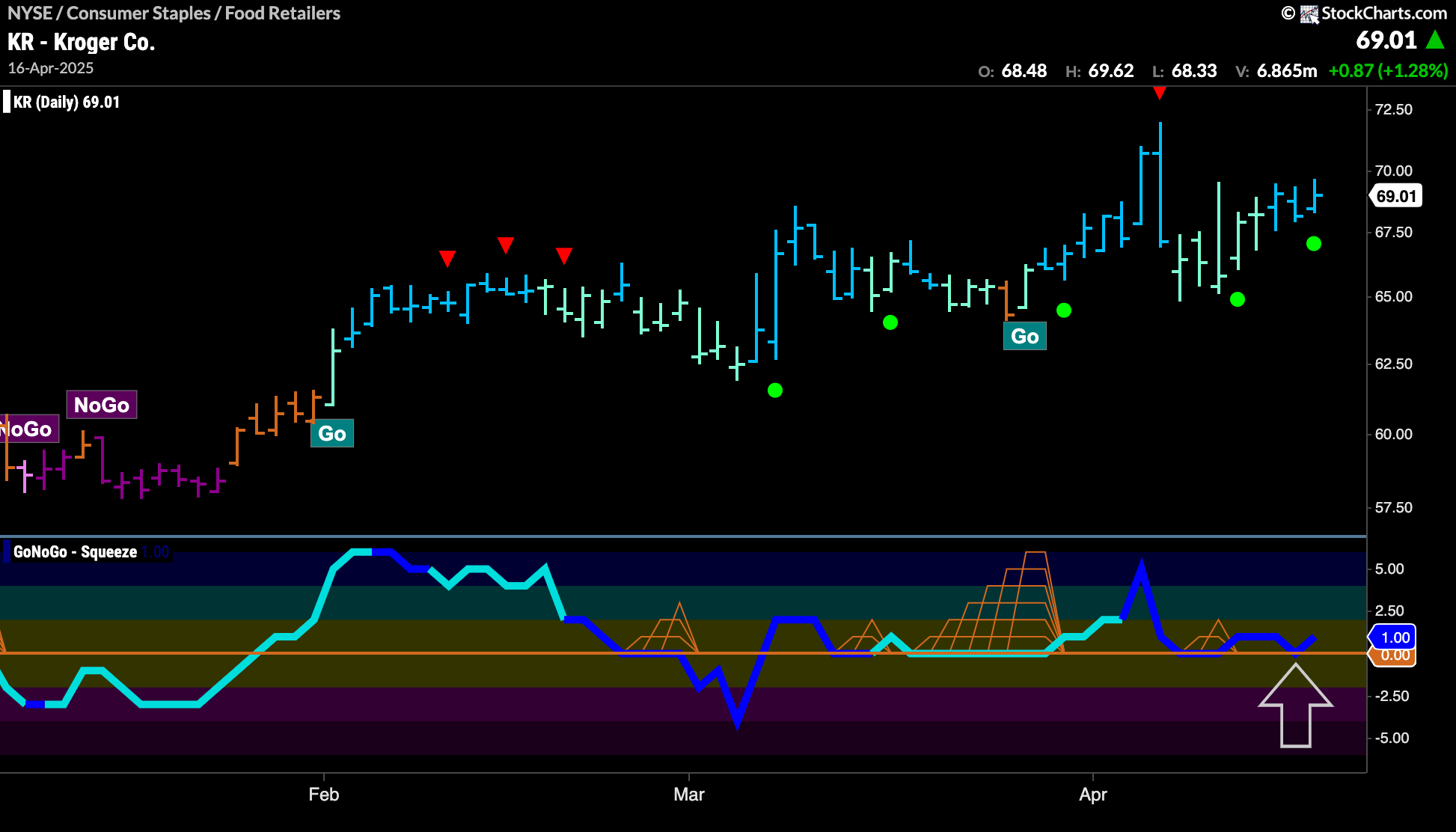Screen dimensions: 1456x832
Task: Click the 'Mar' label on time axis
Action: [688, 794]
